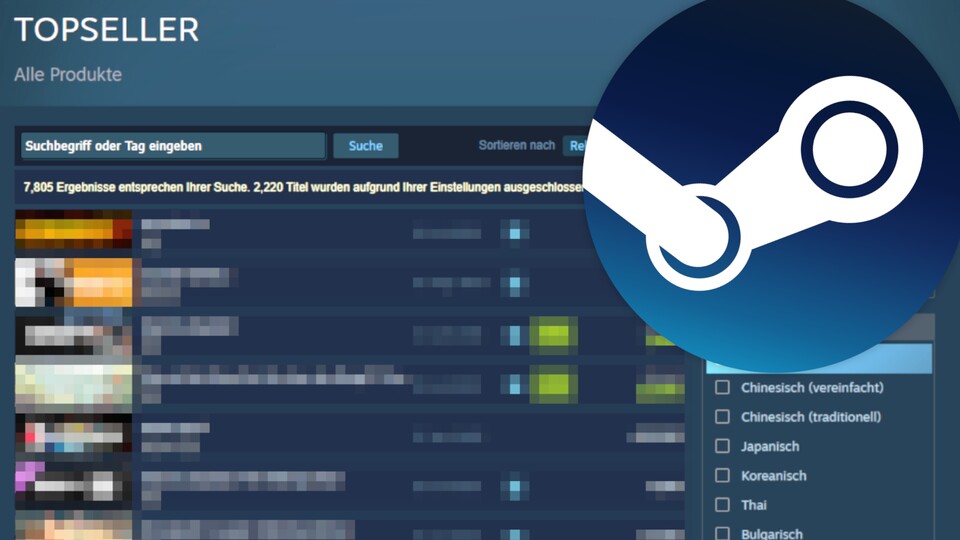Focus the Suchbegriff oder Tag eingeben field
The image size is (960, 540).
point(173,146)
